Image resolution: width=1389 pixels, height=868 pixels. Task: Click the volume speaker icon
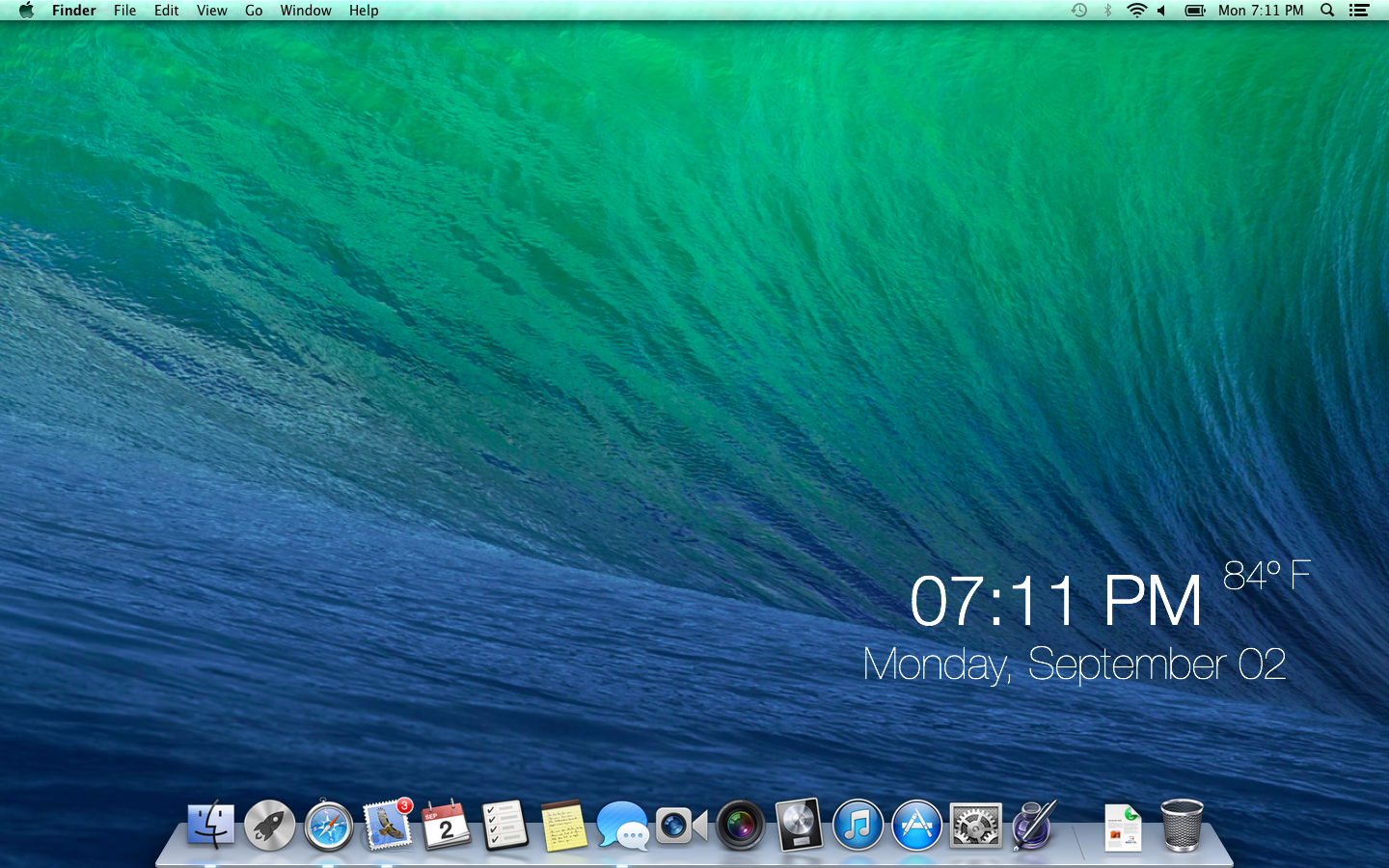click(1161, 11)
